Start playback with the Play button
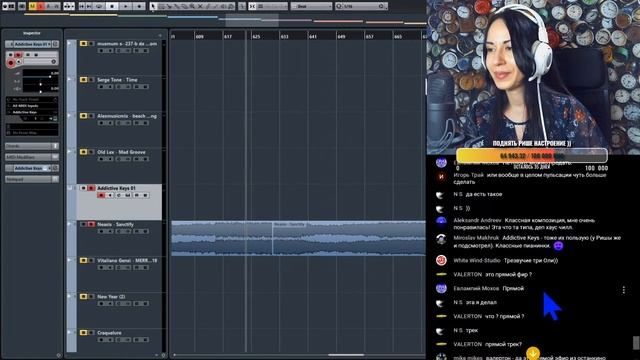The image size is (640, 360). (126, 7)
